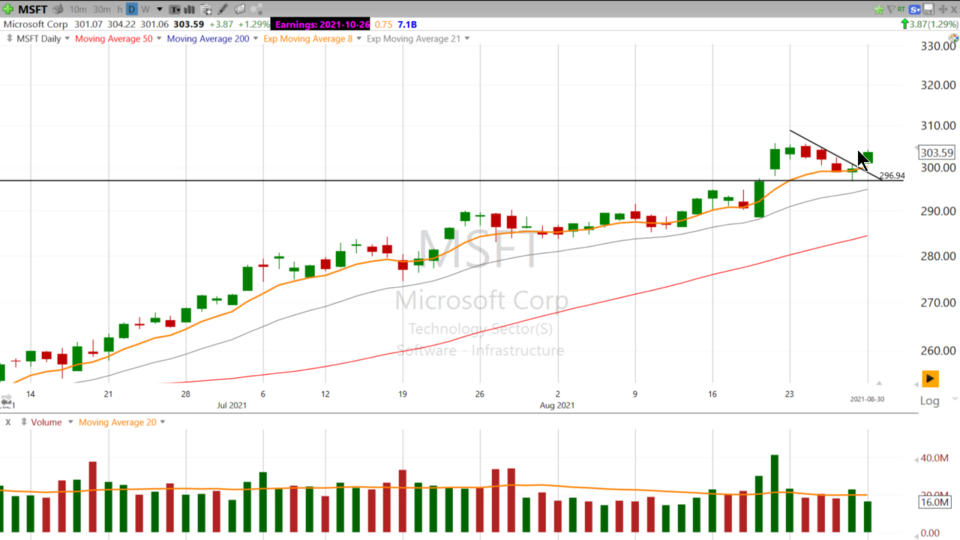Viewport: 960px width, 540px height.
Task: Select the pencil drawing tool
Action: (223, 9)
